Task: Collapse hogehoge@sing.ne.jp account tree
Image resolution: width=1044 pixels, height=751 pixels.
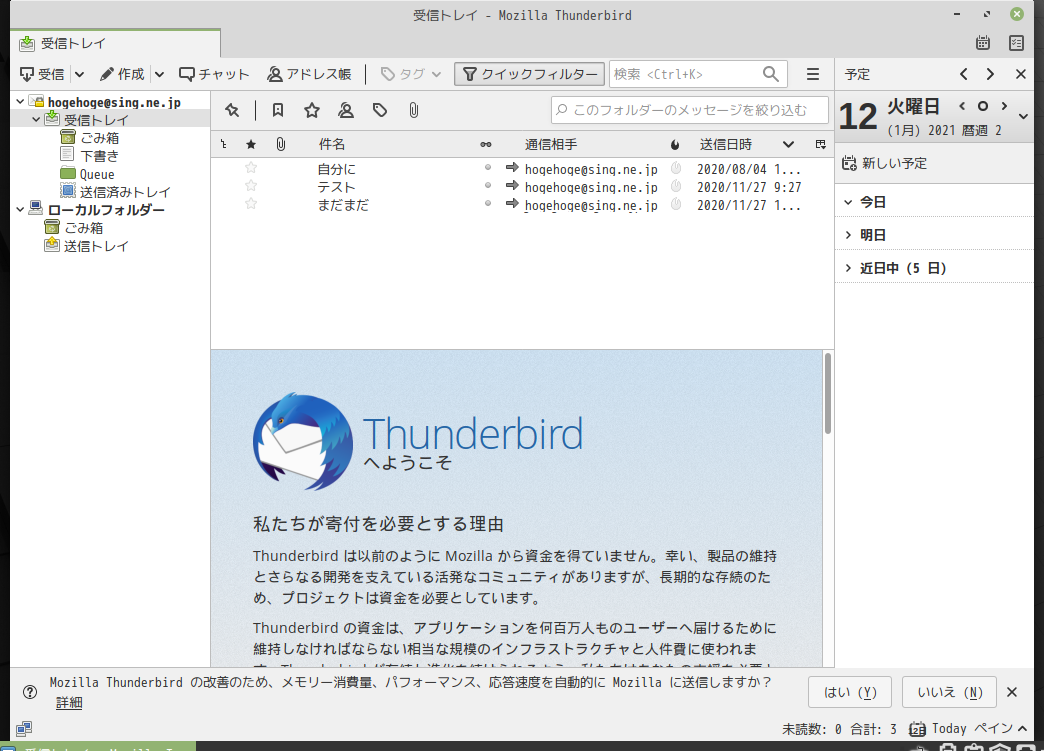Action: [21, 102]
